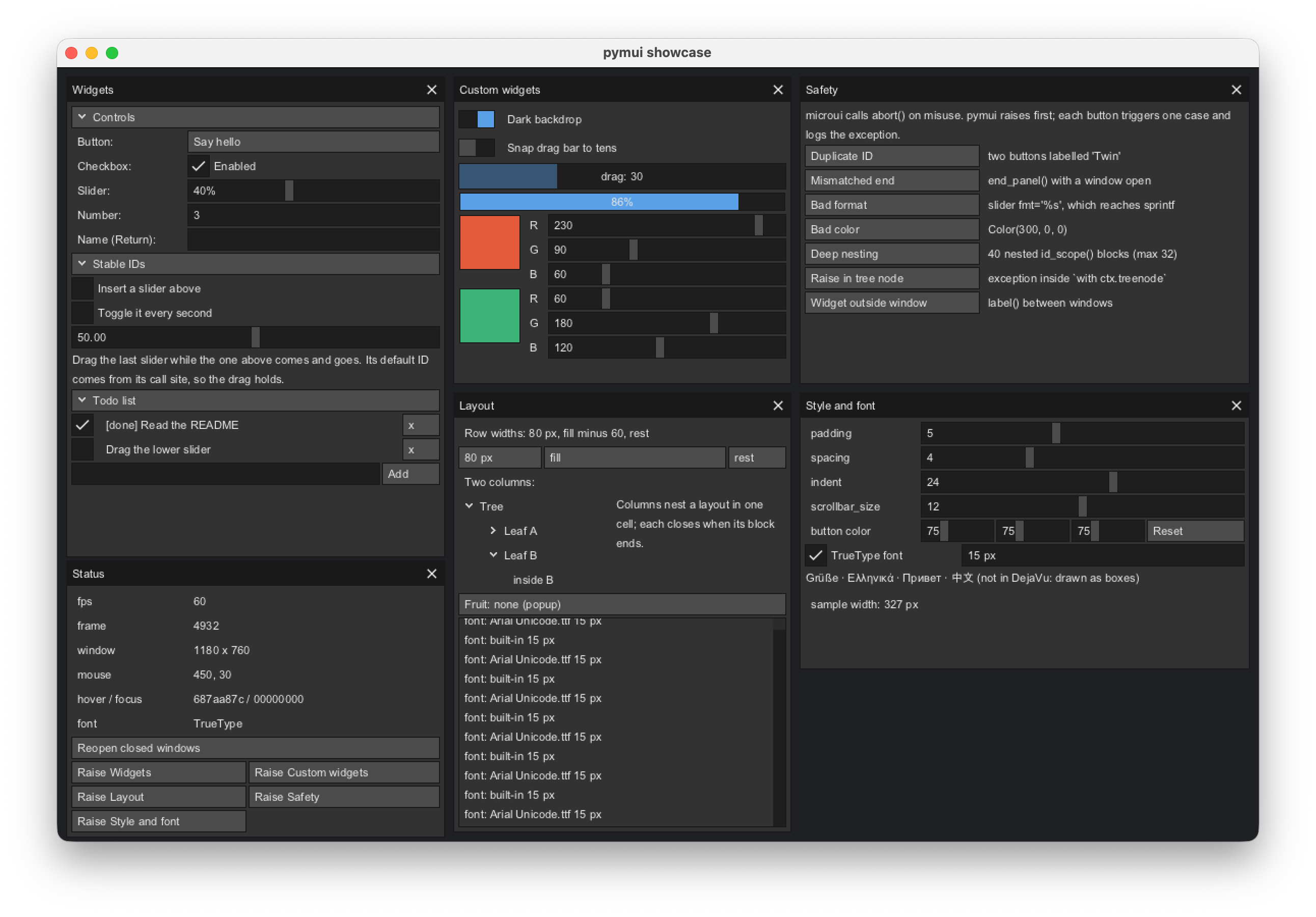Click the padding slider in Style
This screenshot has height=917, width=1316.
(1082, 434)
